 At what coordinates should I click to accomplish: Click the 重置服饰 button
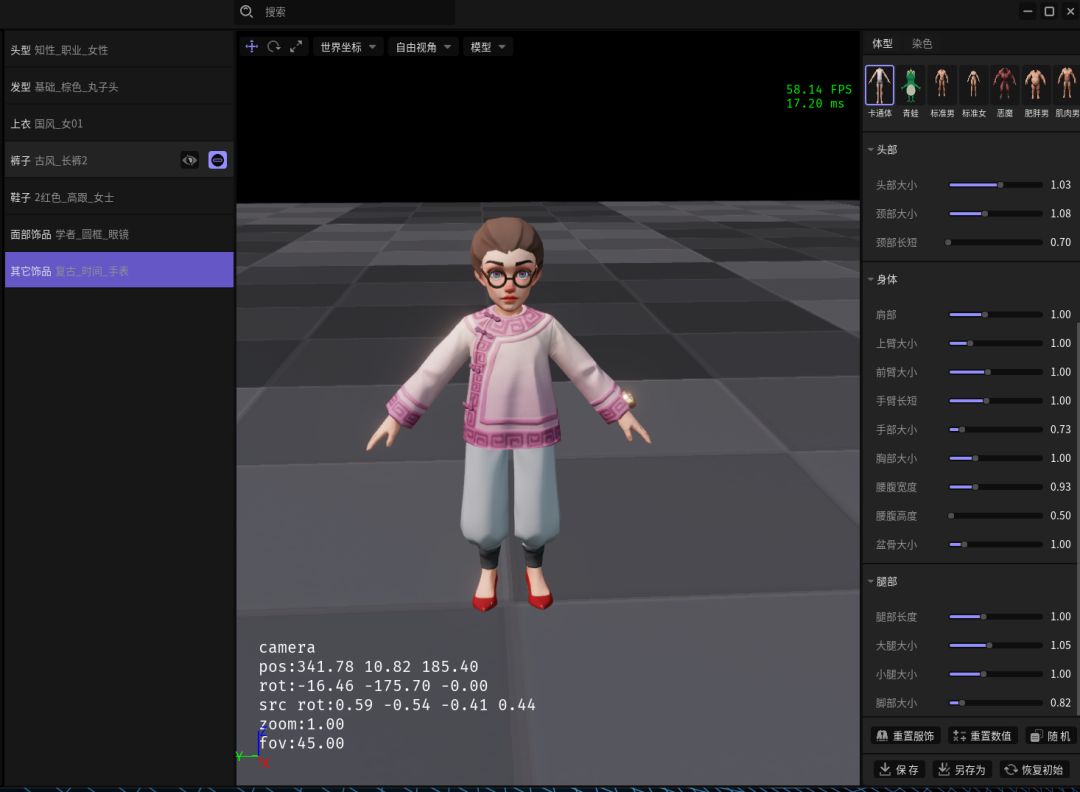(x=905, y=736)
